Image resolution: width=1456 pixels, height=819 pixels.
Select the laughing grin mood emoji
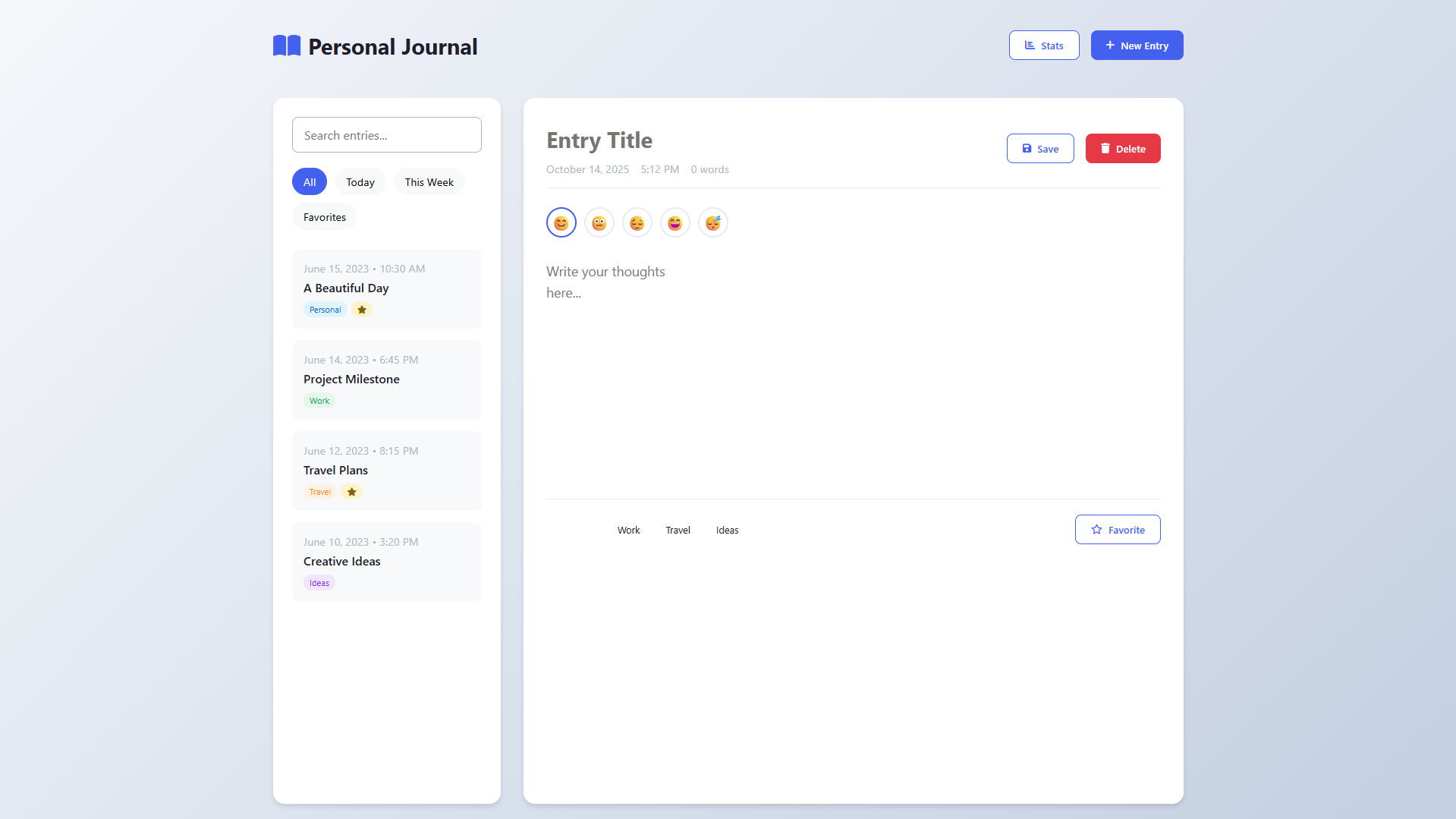(675, 223)
